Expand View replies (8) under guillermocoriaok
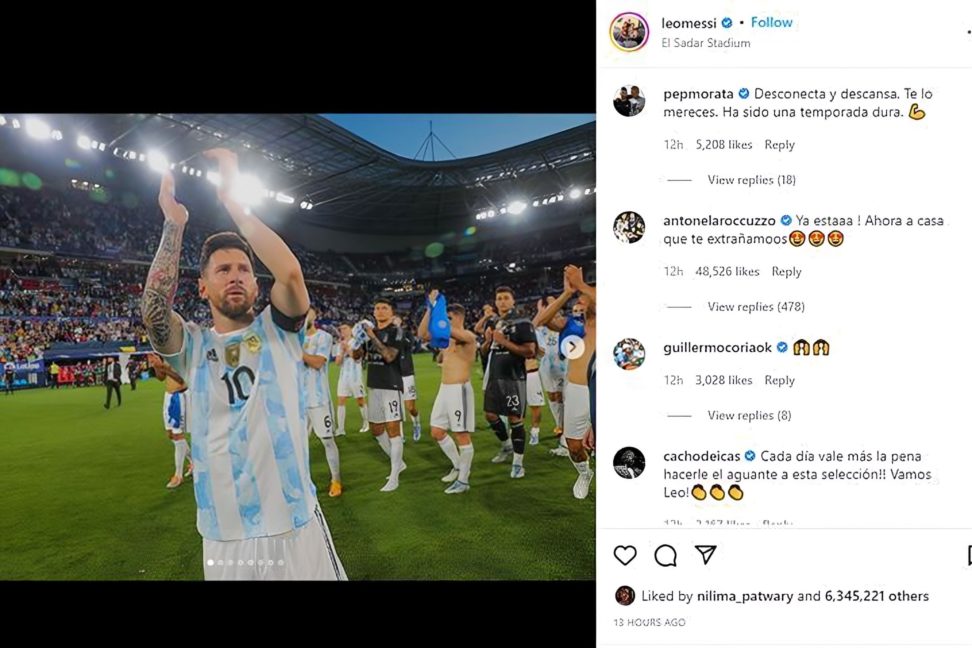972x648 pixels. (x=749, y=415)
